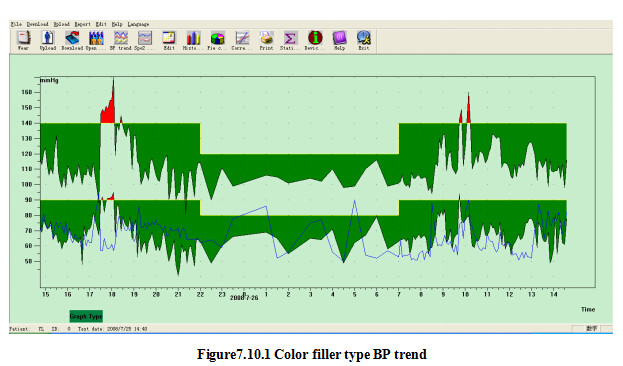Click the Edit toolbar icon

pos(169,41)
